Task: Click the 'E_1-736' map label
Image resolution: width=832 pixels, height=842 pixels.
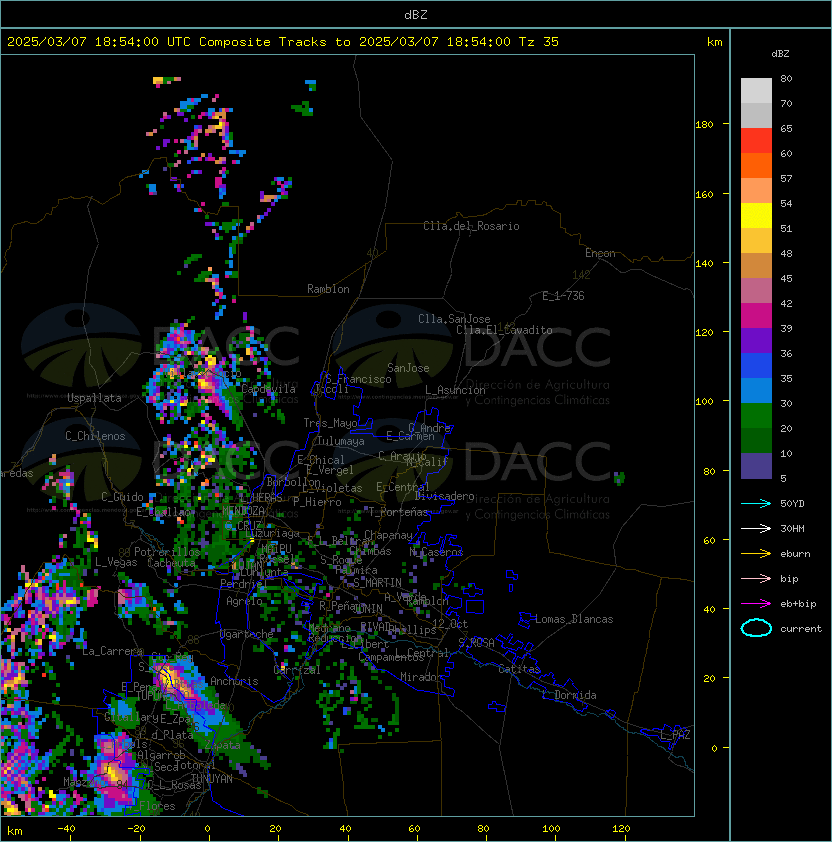Action: click(563, 296)
